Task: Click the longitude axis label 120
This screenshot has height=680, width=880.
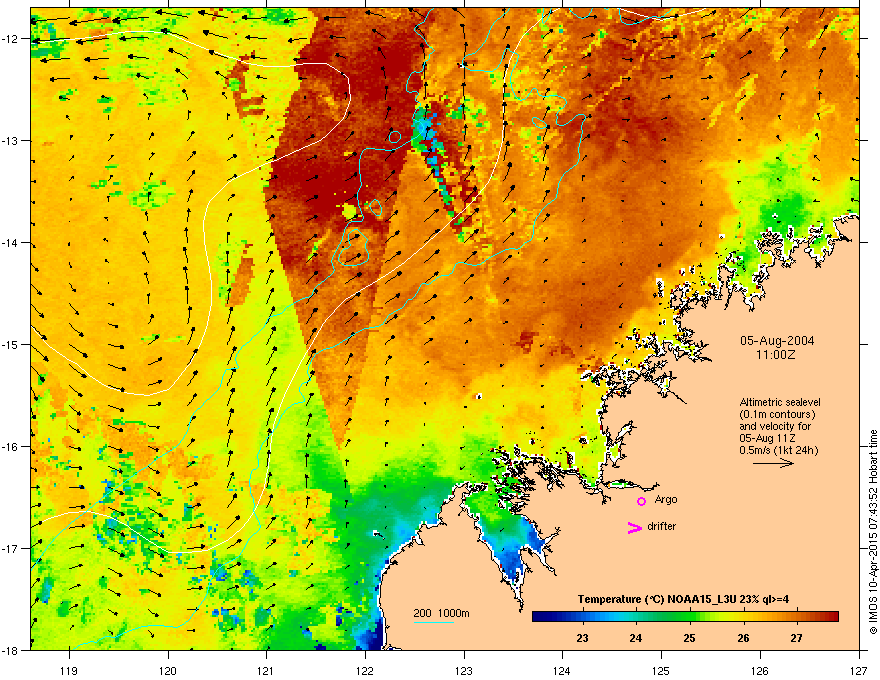Action: pos(168,670)
